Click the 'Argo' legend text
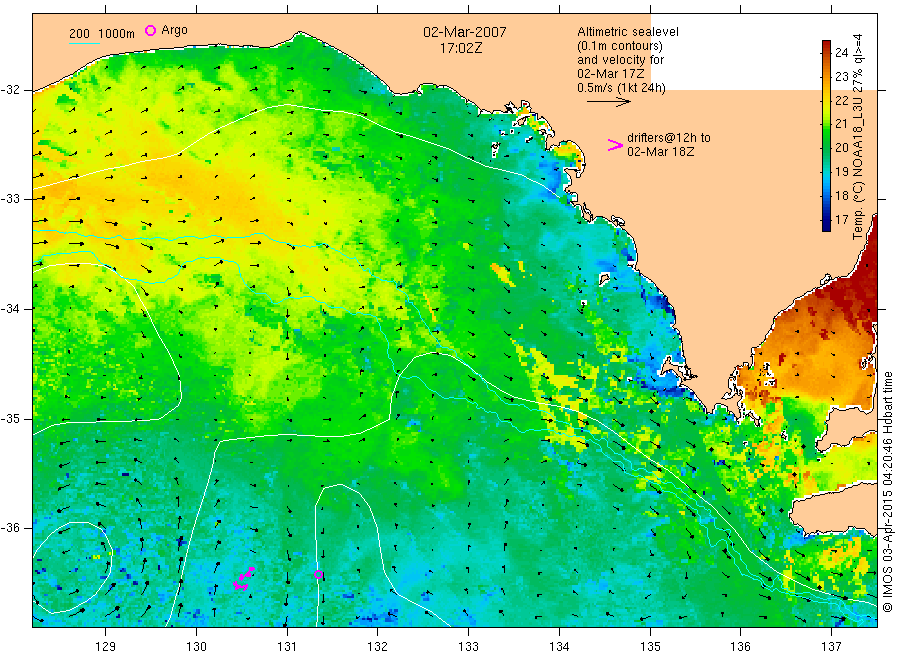This screenshot has width=900, height=660. [x=174, y=30]
